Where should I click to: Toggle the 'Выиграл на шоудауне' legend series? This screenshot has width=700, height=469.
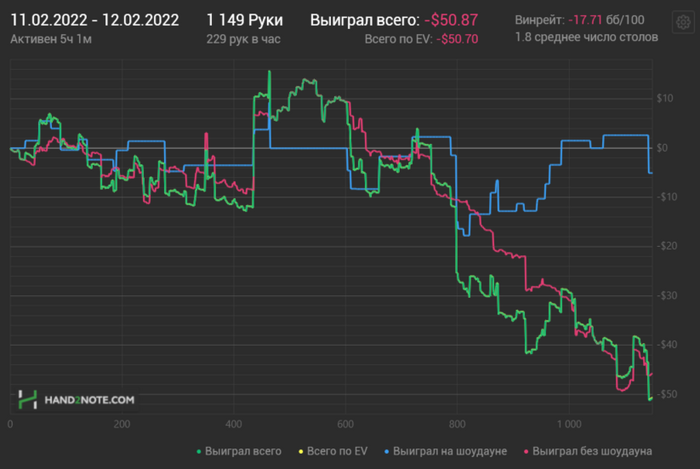[446, 451]
